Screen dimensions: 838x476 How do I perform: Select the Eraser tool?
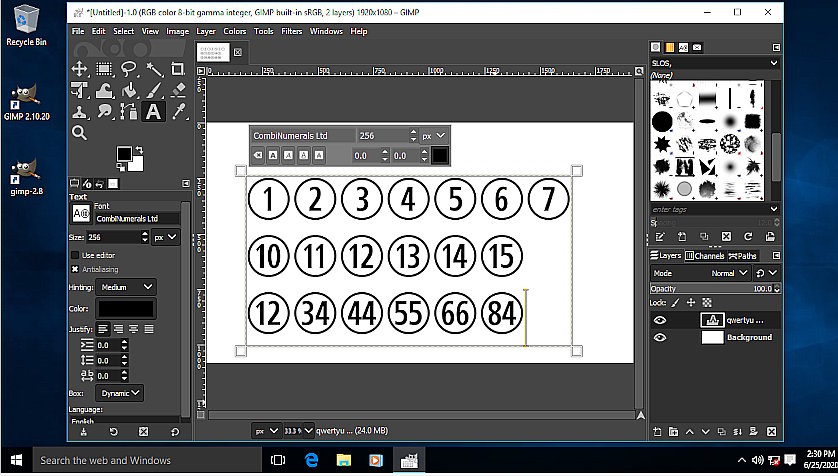coord(178,90)
